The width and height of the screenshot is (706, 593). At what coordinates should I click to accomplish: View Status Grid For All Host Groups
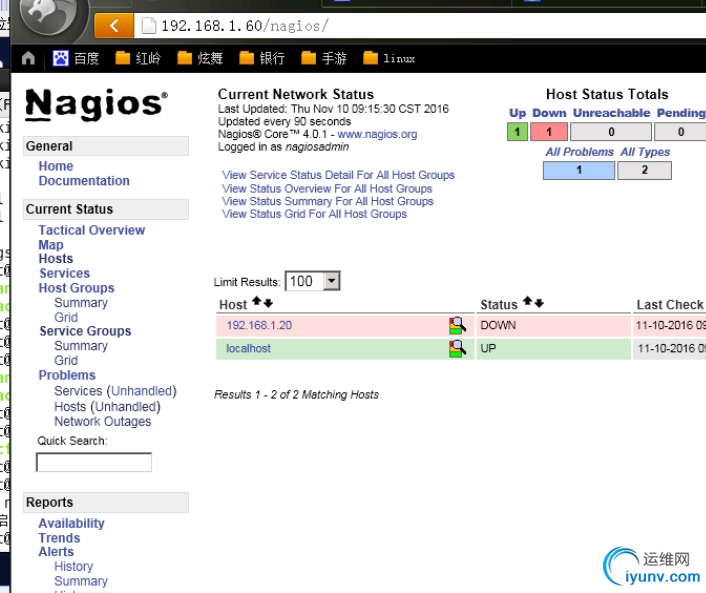(x=314, y=214)
